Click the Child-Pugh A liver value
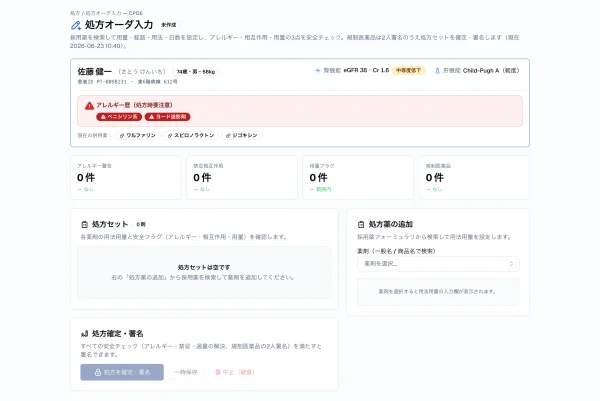The height and width of the screenshot is (401, 600). pos(491,70)
